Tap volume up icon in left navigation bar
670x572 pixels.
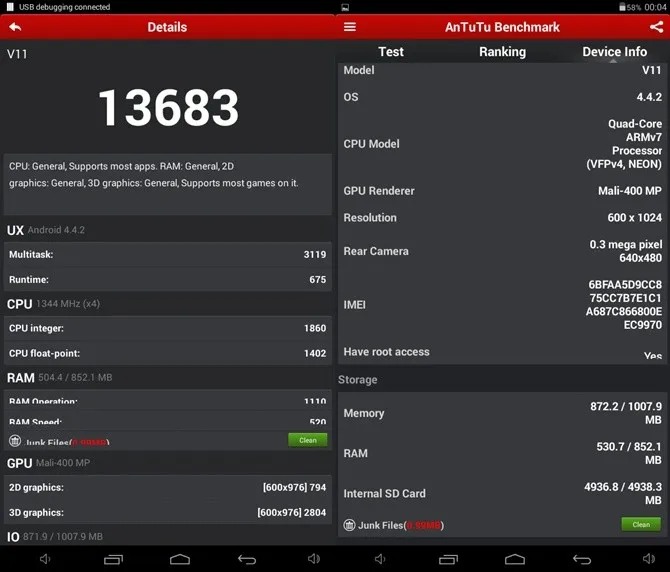click(x=314, y=559)
